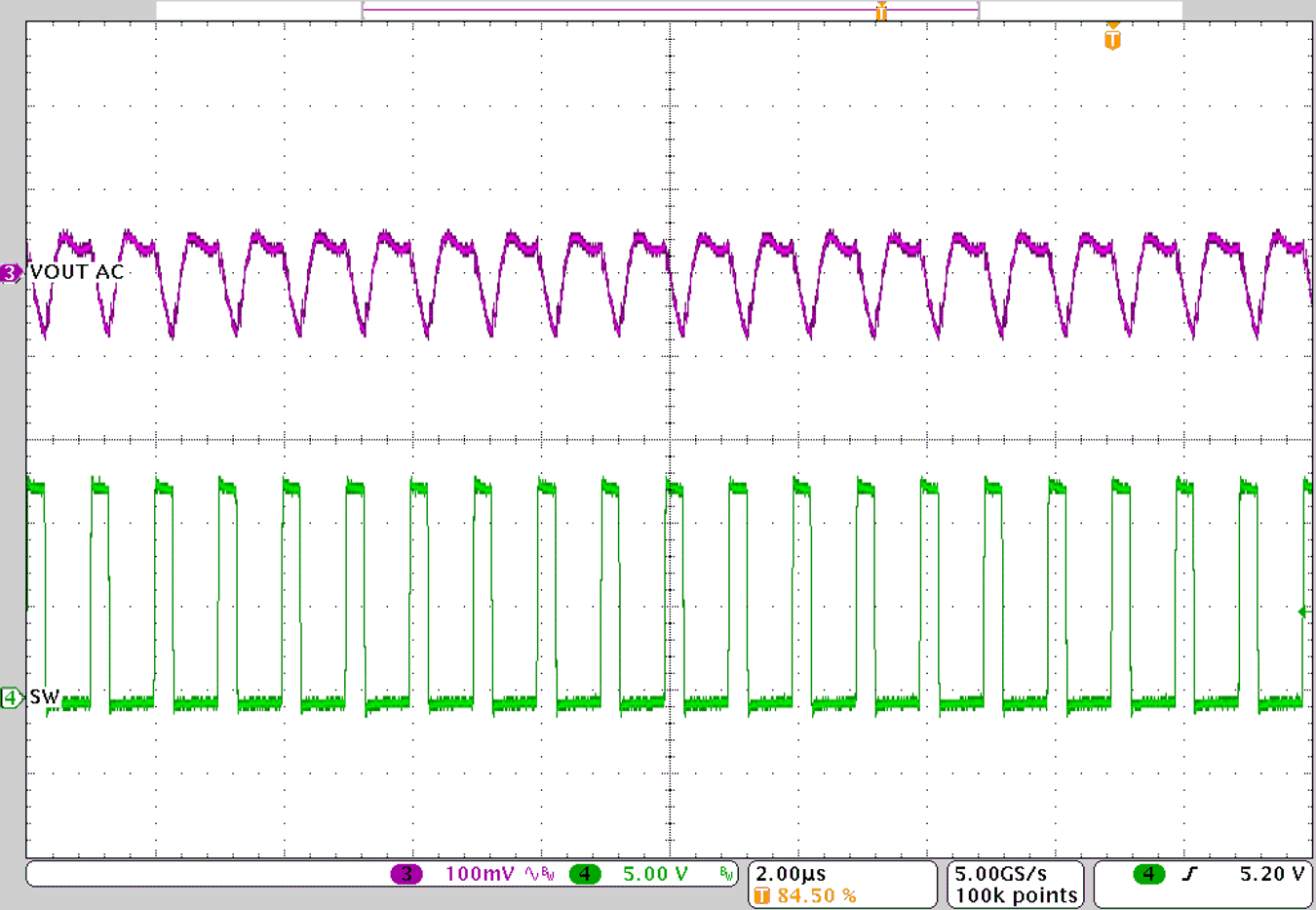The width and height of the screenshot is (1316, 910).
Task: Click the VOUT AC channel marker arrow
Action: coord(8,273)
